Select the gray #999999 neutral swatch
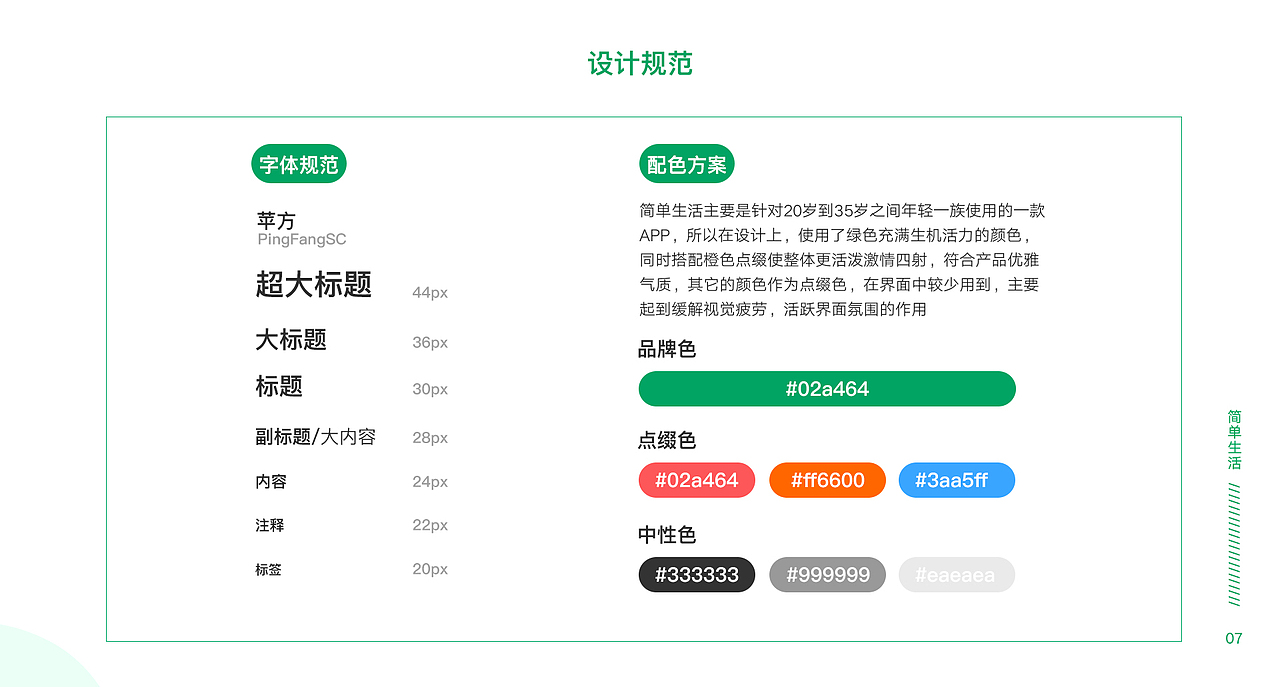This screenshot has width=1280, height=687. click(827, 574)
